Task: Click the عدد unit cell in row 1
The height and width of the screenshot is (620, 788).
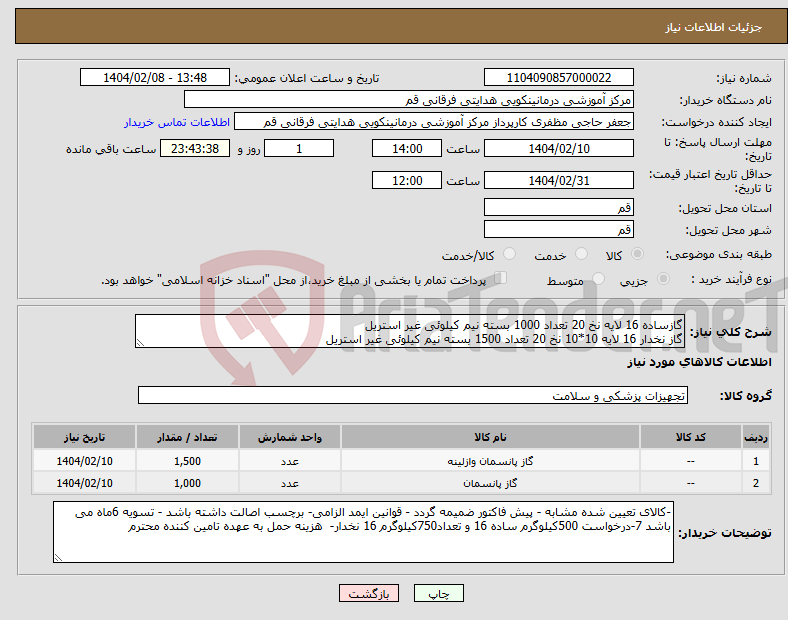Action: click(x=290, y=461)
